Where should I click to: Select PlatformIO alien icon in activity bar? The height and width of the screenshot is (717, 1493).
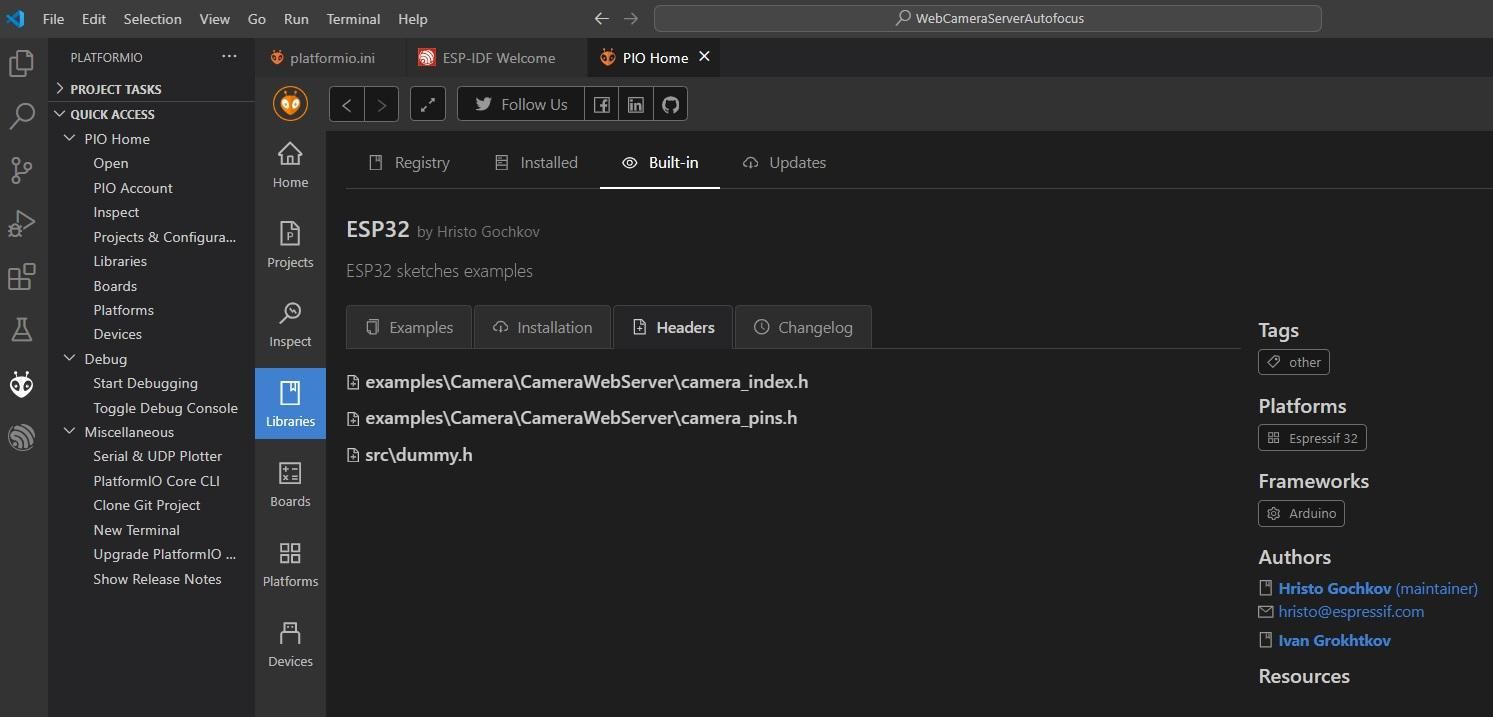pyautogui.click(x=21, y=384)
